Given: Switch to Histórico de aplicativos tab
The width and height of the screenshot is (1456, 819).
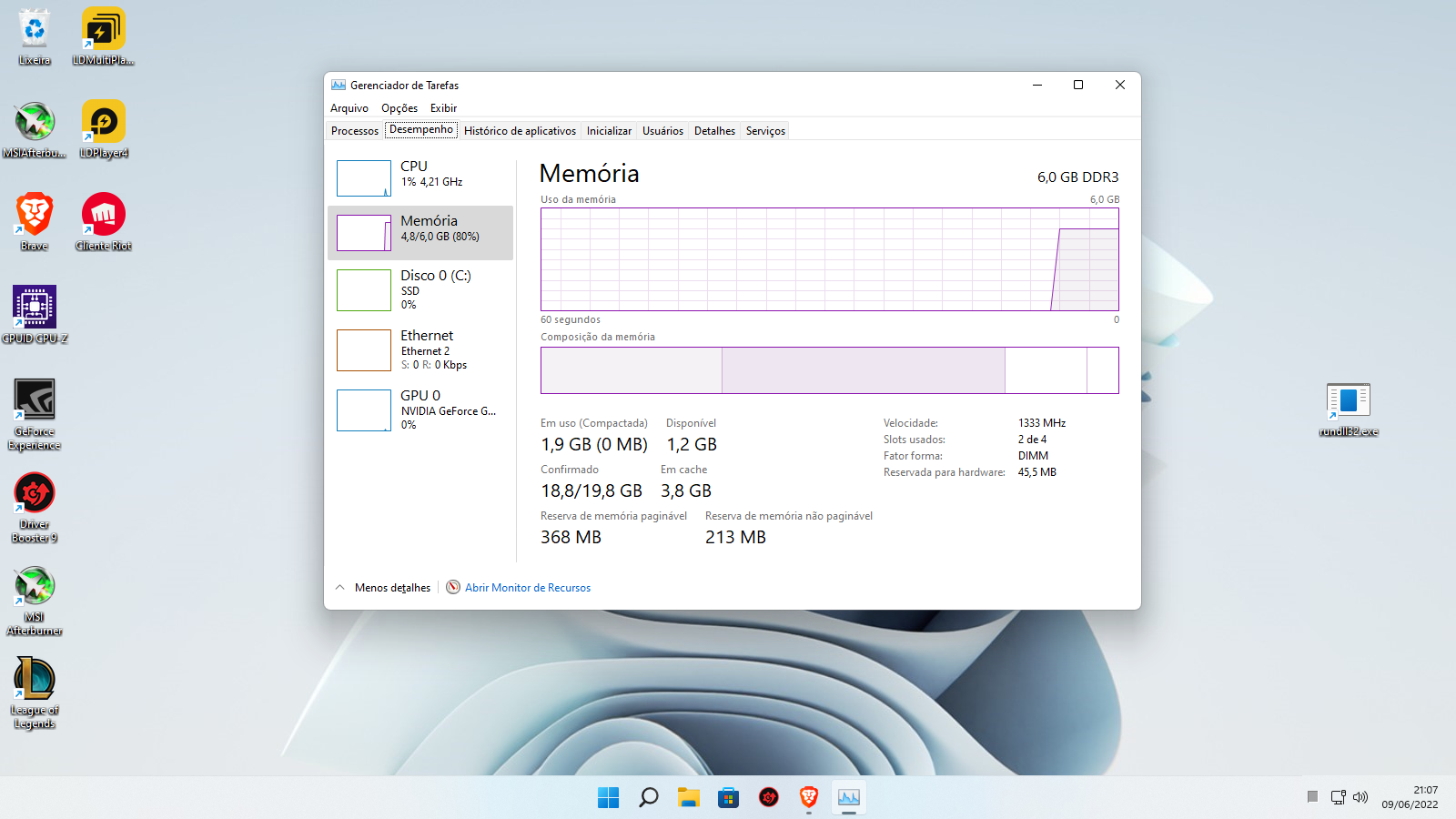Looking at the screenshot, I should pos(520,131).
